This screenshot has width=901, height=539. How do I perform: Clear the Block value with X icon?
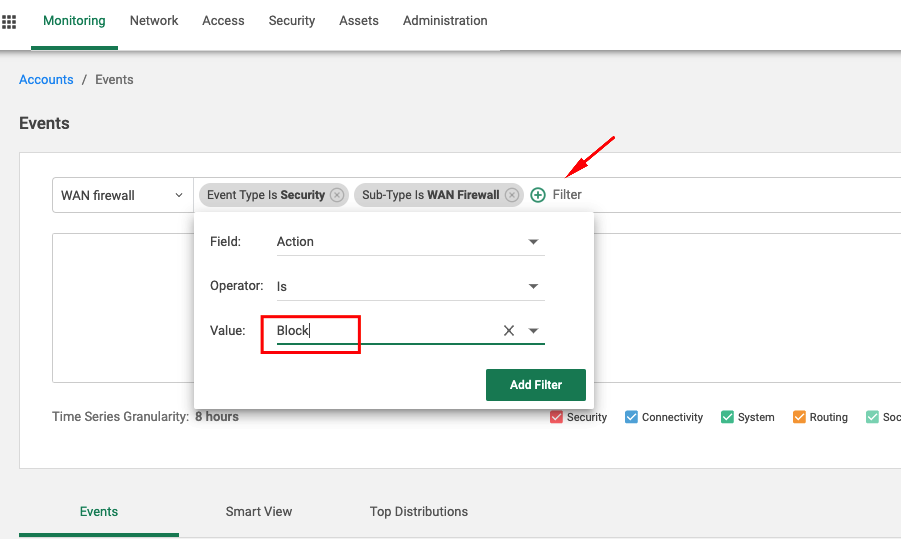(x=509, y=331)
